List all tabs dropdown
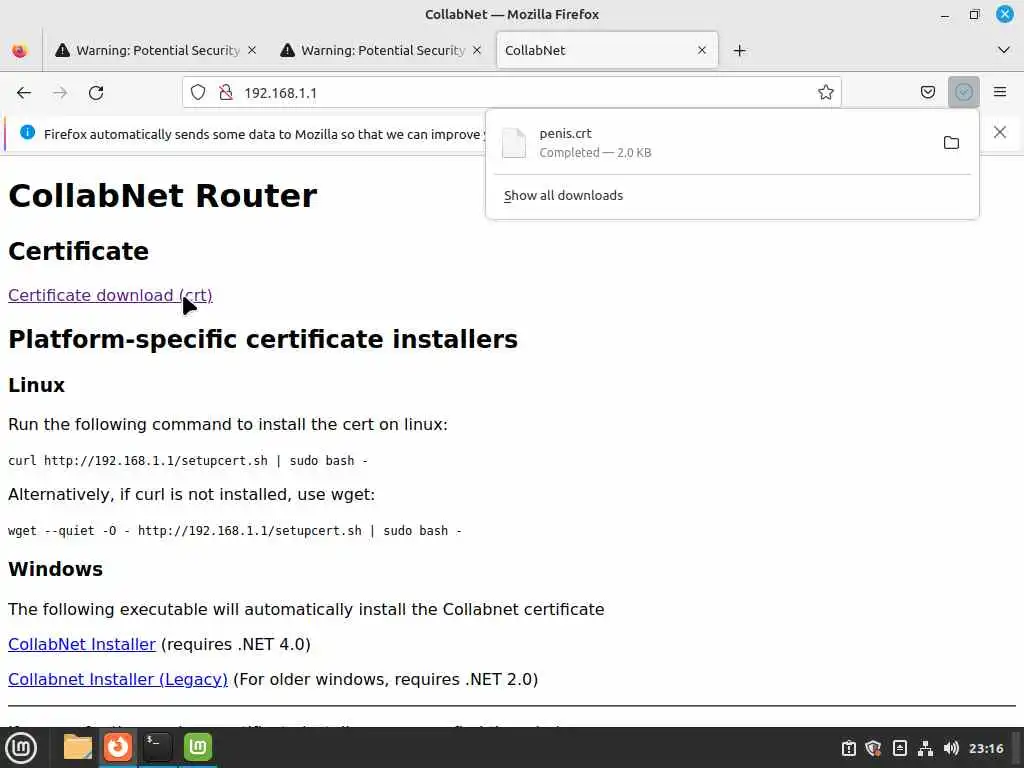1024x768 pixels. pyautogui.click(x=1004, y=50)
